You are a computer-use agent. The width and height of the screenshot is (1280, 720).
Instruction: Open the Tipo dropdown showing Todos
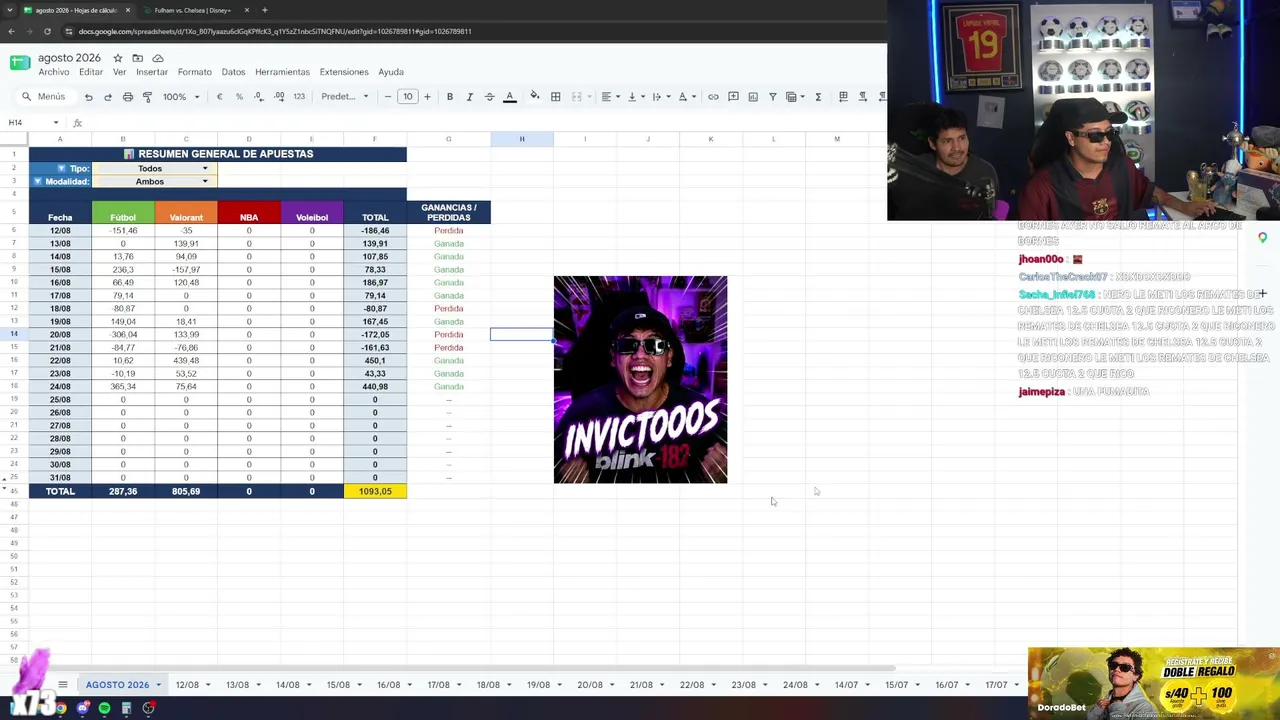(x=154, y=168)
